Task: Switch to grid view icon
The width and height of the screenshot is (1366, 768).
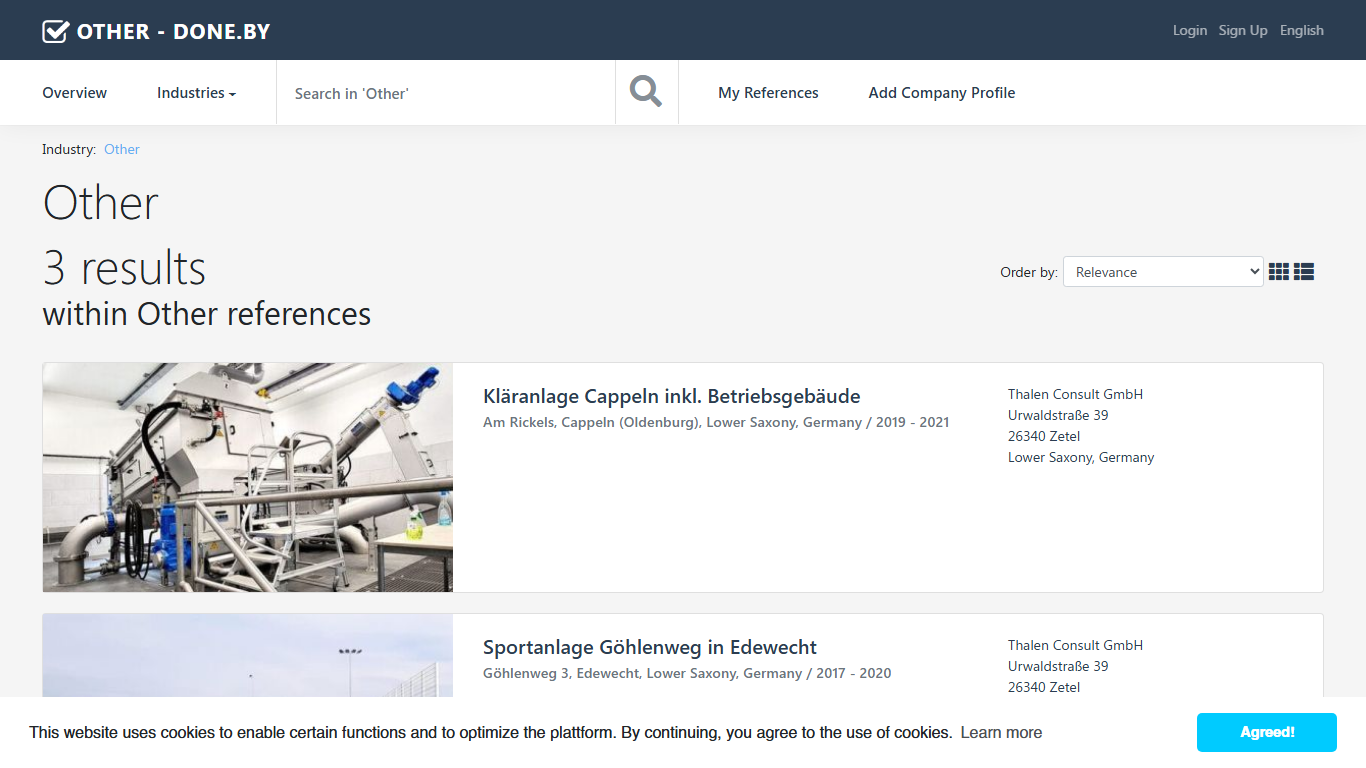Action: 1279,271
